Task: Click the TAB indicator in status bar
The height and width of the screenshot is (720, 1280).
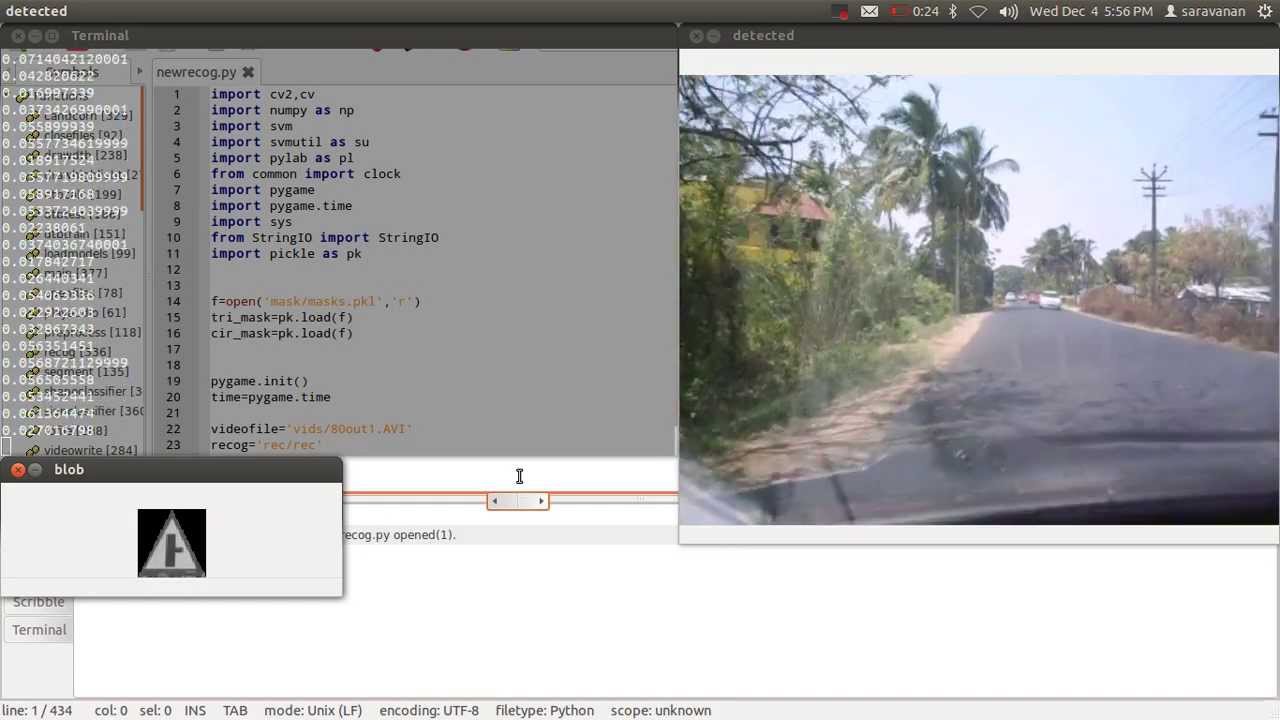Action: [235, 711]
